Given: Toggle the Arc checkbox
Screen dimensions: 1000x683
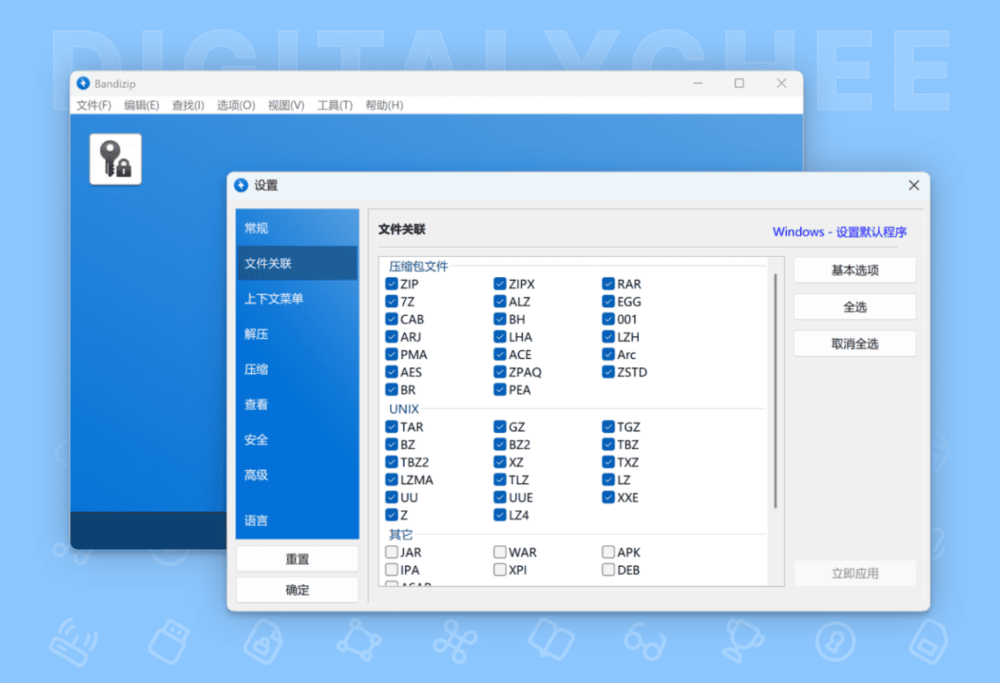Looking at the screenshot, I should pyautogui.click(x=608, y=355).
